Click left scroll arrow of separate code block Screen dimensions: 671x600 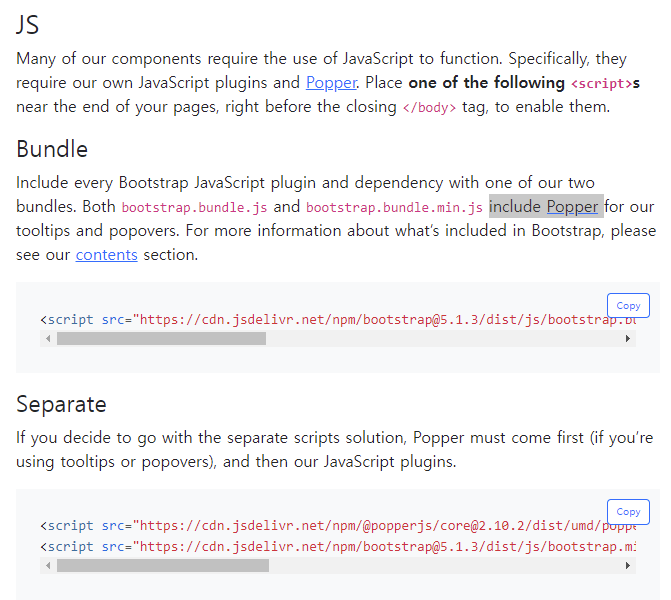[x=48, y=565]
